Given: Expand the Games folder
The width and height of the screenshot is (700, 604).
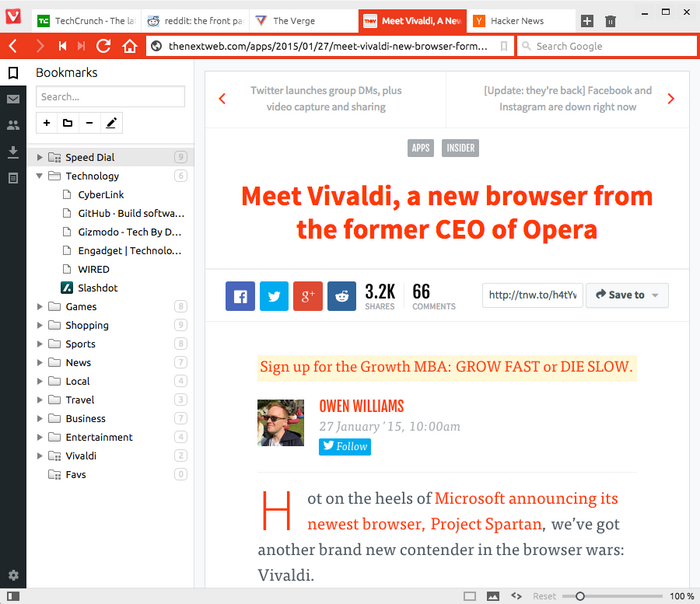Looking at the screenshot, I should pos(39,306).
